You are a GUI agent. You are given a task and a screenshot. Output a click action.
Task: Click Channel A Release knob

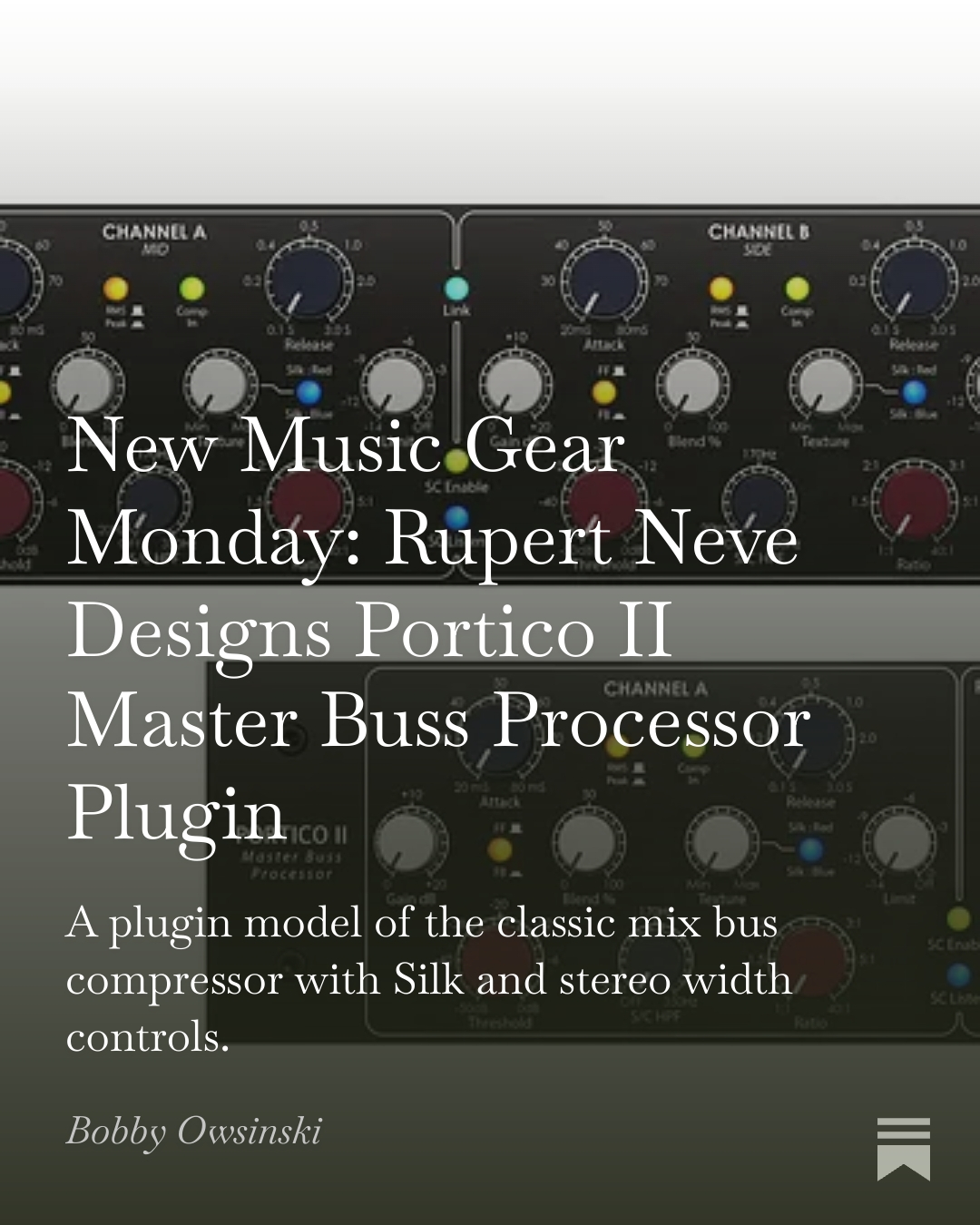[309, 283]
